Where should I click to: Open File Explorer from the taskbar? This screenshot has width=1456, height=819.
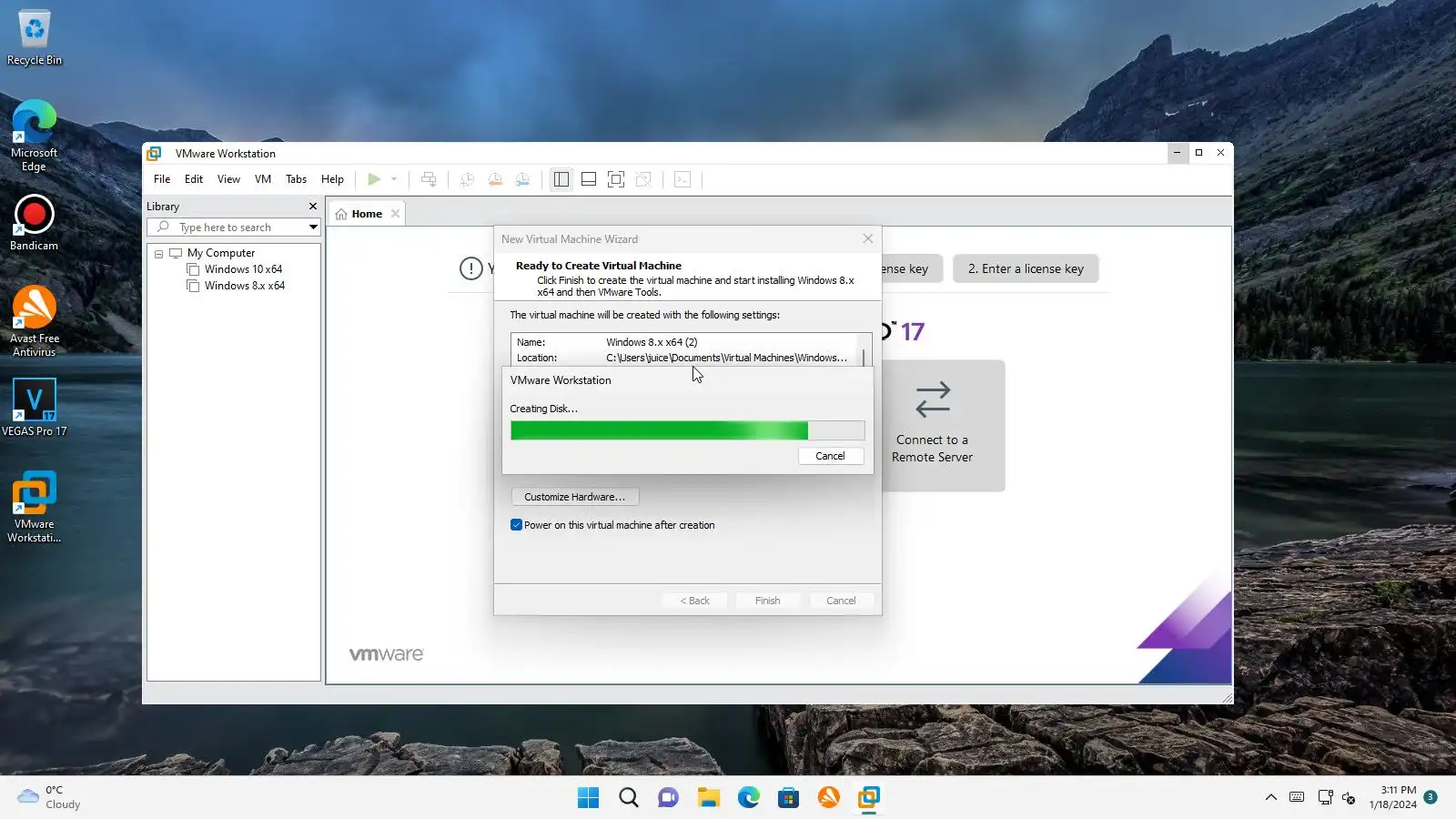click(x=709, y=798)
